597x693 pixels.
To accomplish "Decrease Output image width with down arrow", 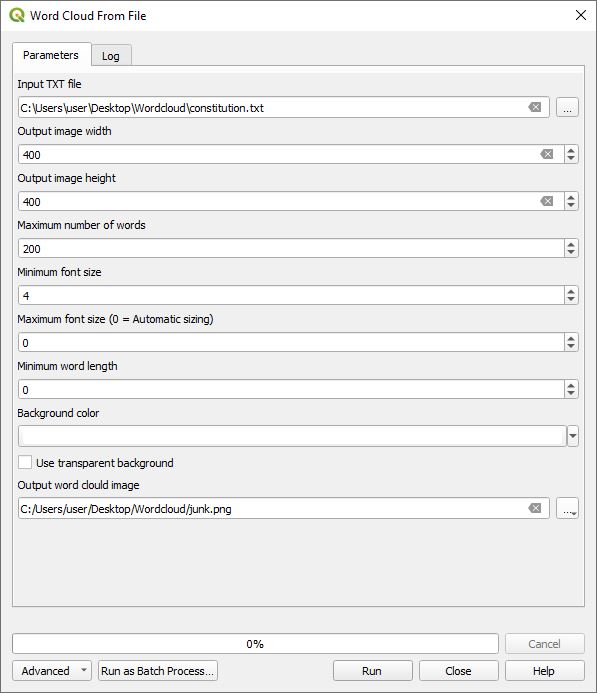I will pos(571,159).
